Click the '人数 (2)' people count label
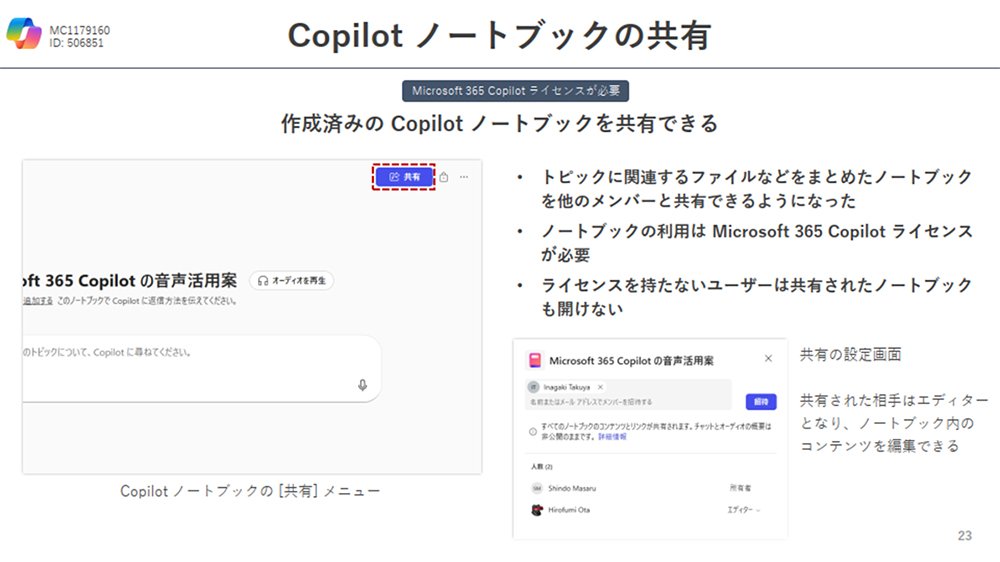 click(x=541, y=466)
